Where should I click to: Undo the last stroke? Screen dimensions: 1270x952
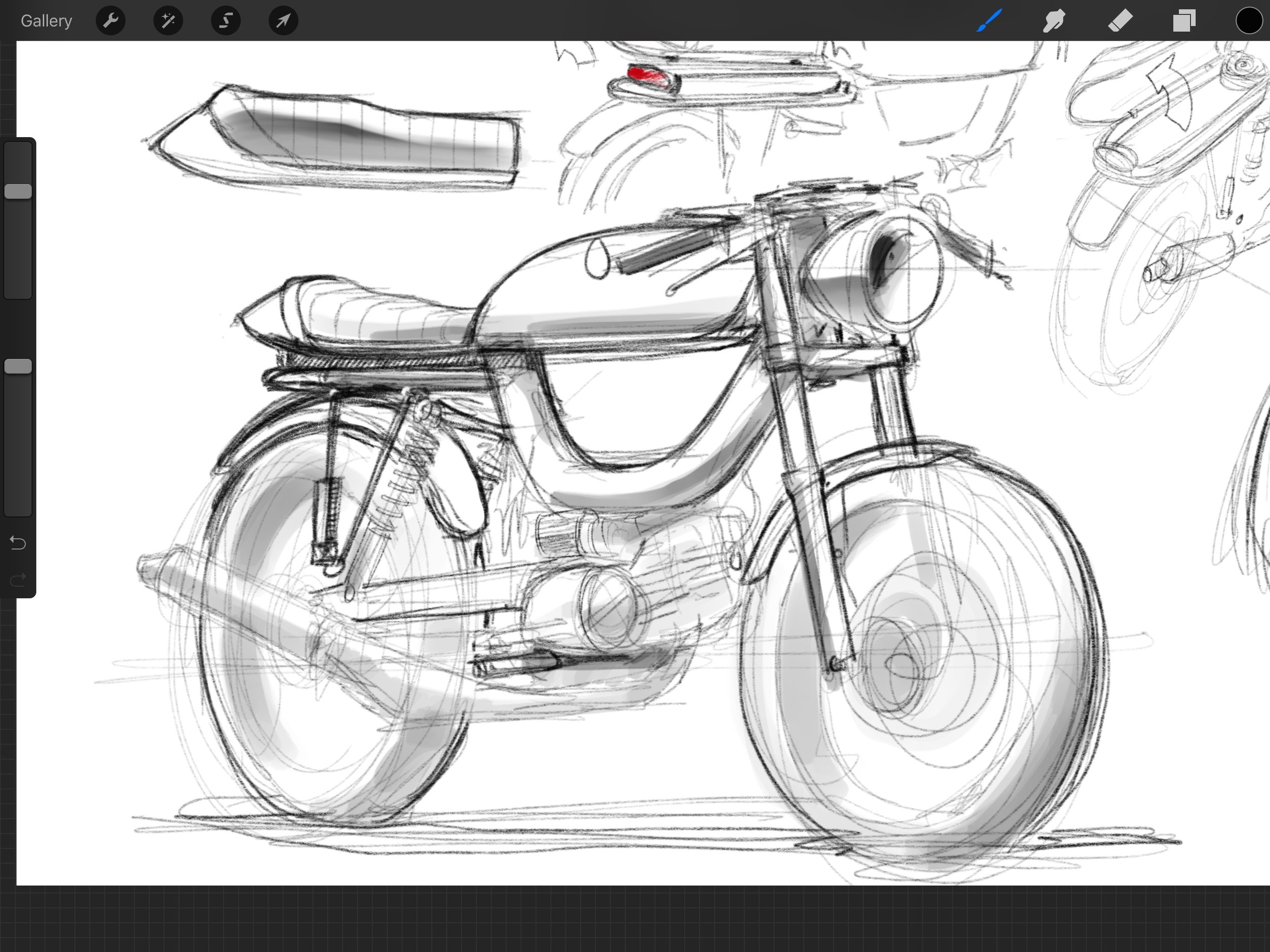pyautogui.click(x=18, y=543)
